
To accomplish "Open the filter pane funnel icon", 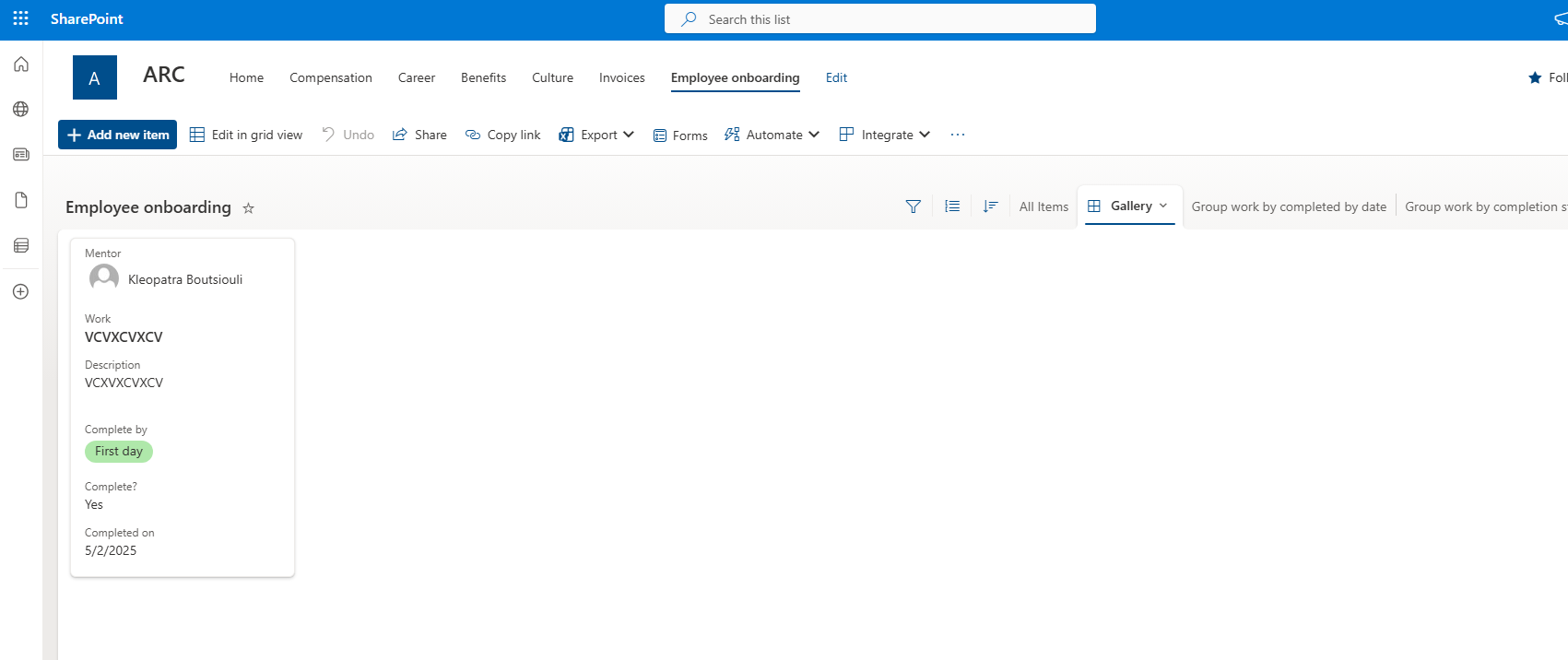I will (x=913, y=206).
